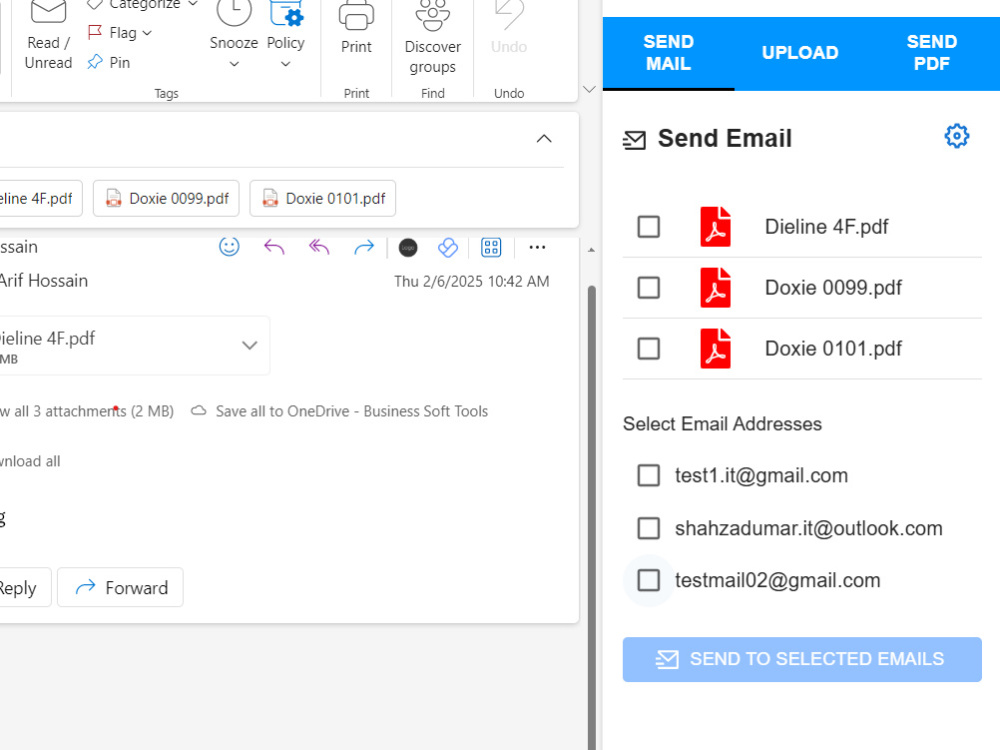The image size is (1000, 750).
Task: Click Show all 3 attachments link
Action: pos(87,411)
